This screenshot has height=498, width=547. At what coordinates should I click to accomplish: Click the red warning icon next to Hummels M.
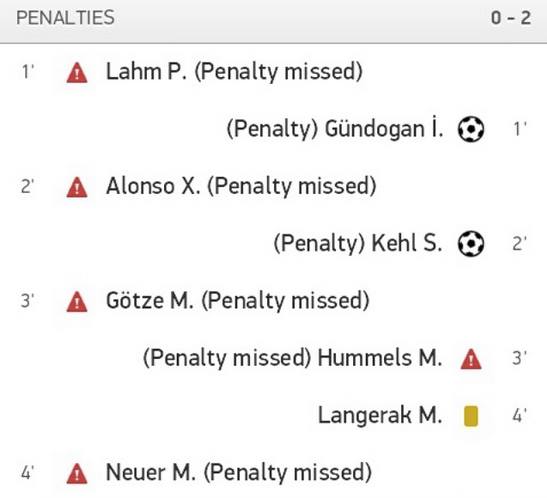tap(471, 359)
